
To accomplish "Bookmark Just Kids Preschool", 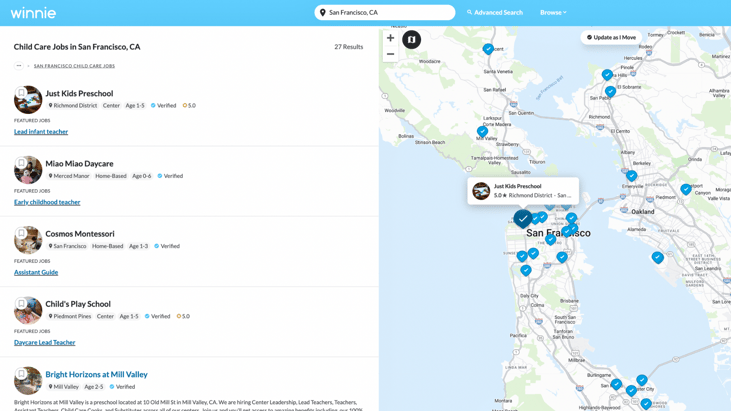I will [x=21, y=92].
